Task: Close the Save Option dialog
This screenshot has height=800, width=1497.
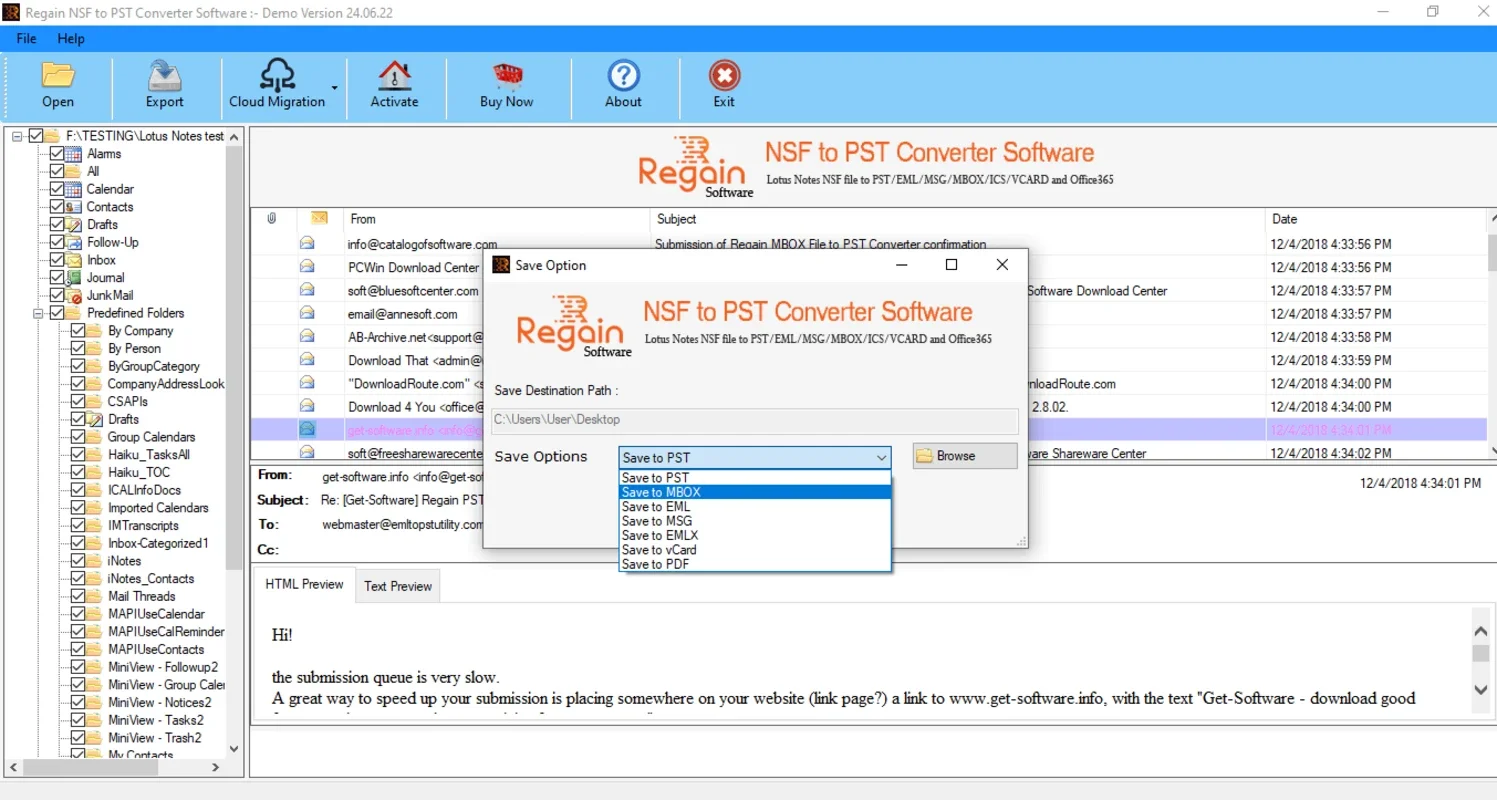Action: 1002,265
